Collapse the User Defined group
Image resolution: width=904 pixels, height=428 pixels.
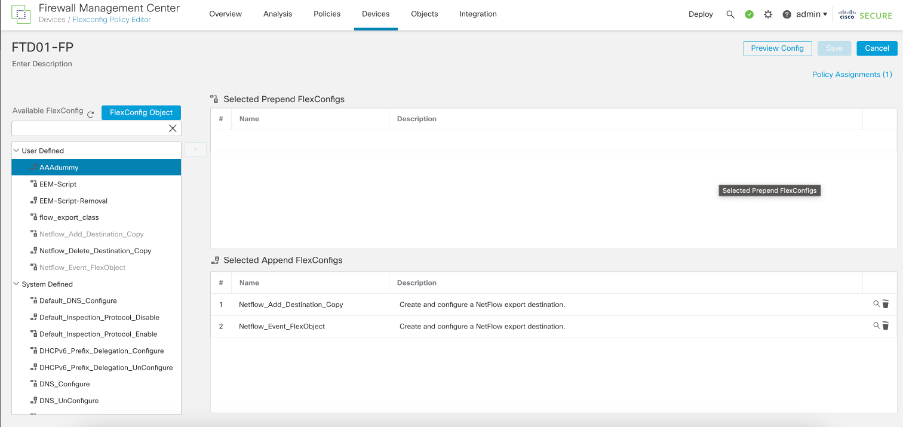point(16,151)
